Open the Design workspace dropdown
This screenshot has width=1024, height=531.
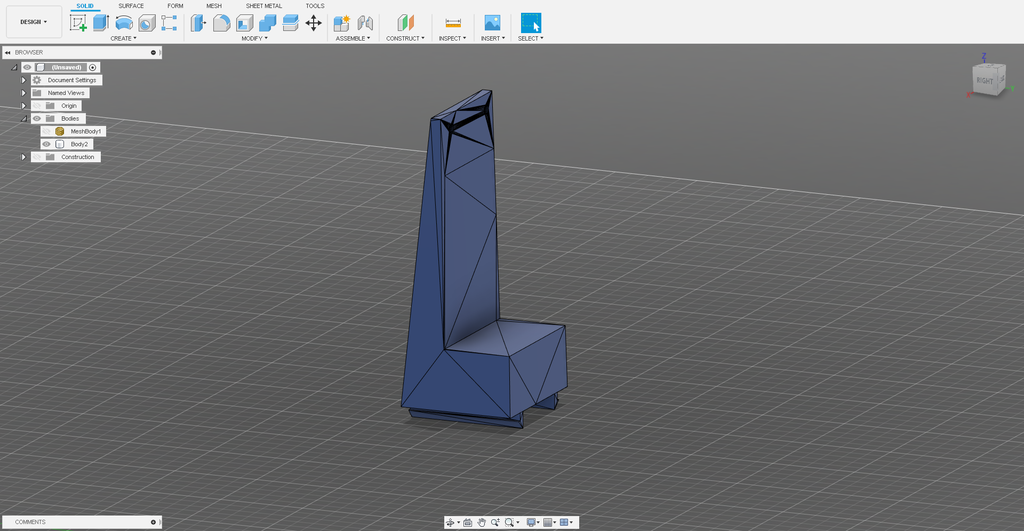[x=33, y=22]
